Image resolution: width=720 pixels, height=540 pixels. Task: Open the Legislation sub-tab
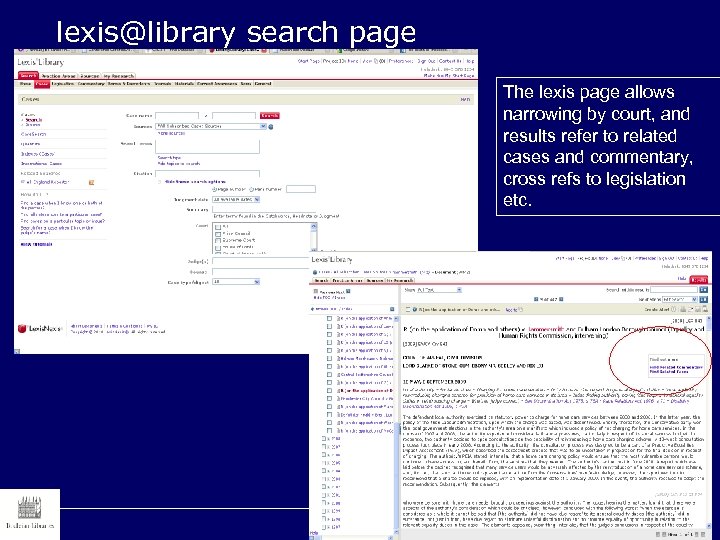click(63, 84)
